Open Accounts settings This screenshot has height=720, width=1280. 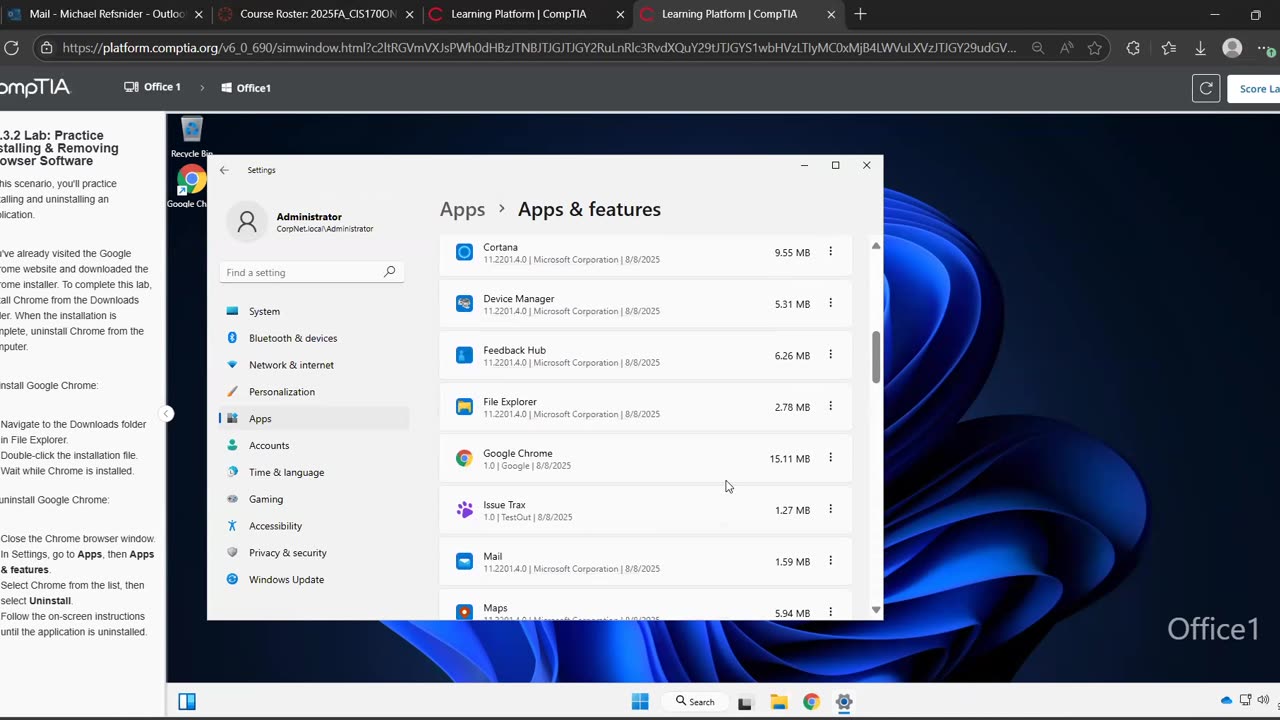pos(314,446)
